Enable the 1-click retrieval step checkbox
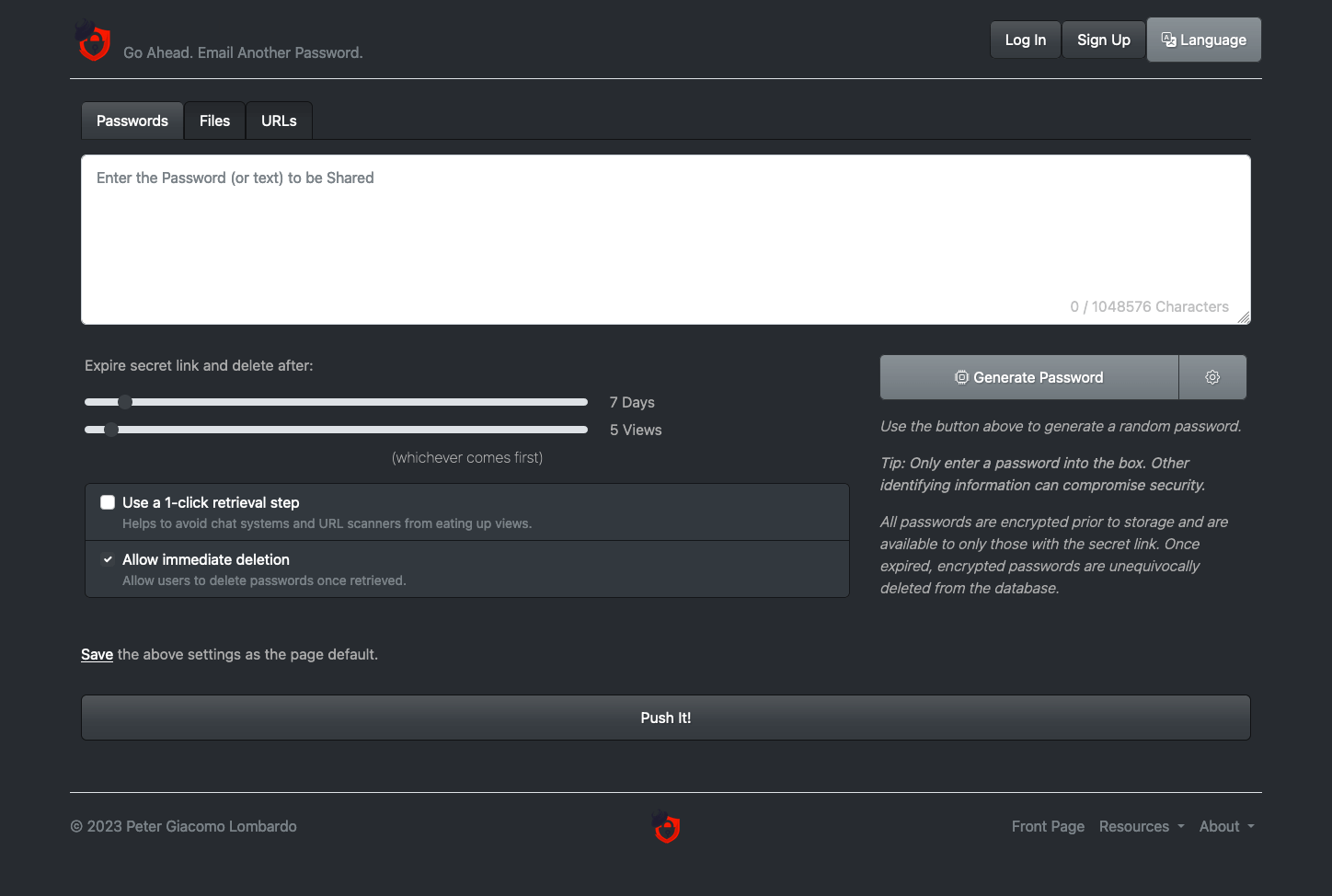The width and height of the screenshot is (1332, 896). tap(108, 502)
